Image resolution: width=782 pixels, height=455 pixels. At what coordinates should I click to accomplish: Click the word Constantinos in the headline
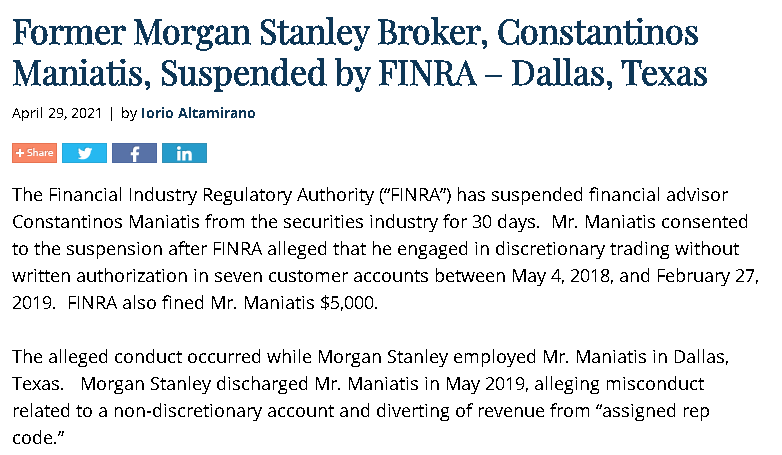pyautogui.click(x=597, y=32)
